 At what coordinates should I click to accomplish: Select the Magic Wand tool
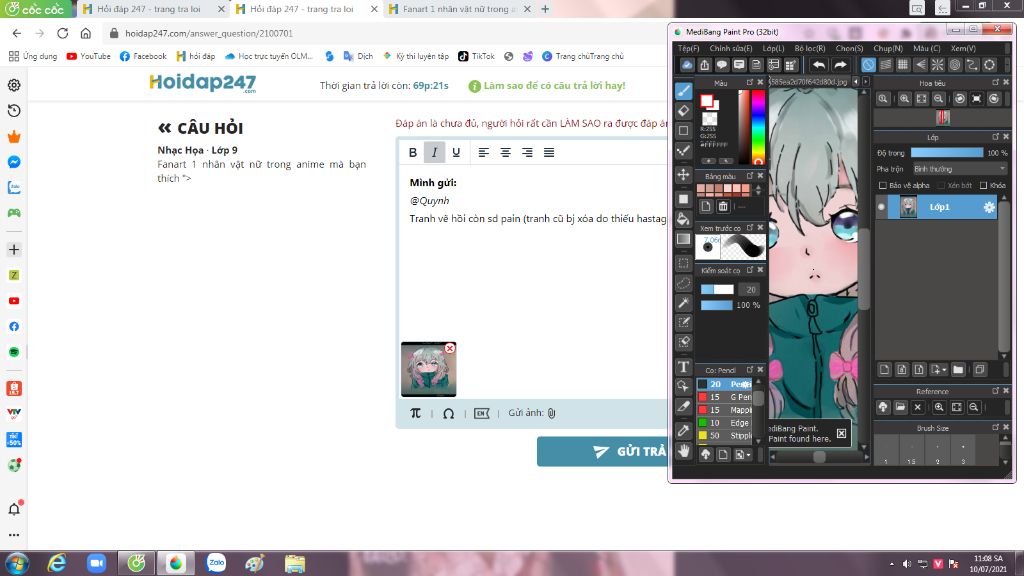coord(683,302)
